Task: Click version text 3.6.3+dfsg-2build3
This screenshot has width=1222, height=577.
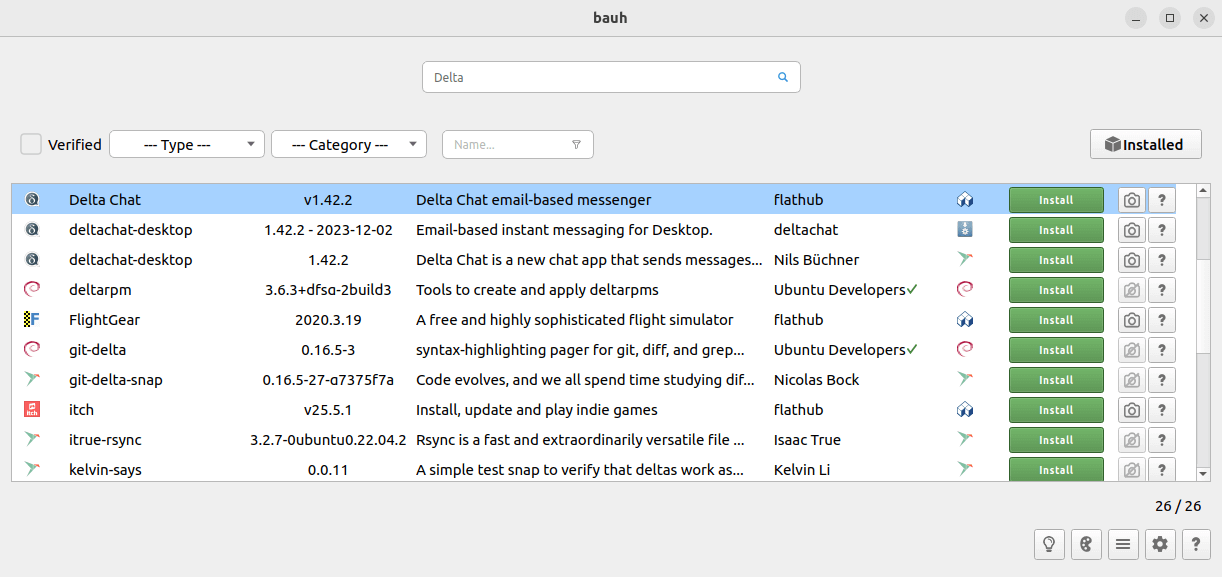Action: click(x=328, y=290)
